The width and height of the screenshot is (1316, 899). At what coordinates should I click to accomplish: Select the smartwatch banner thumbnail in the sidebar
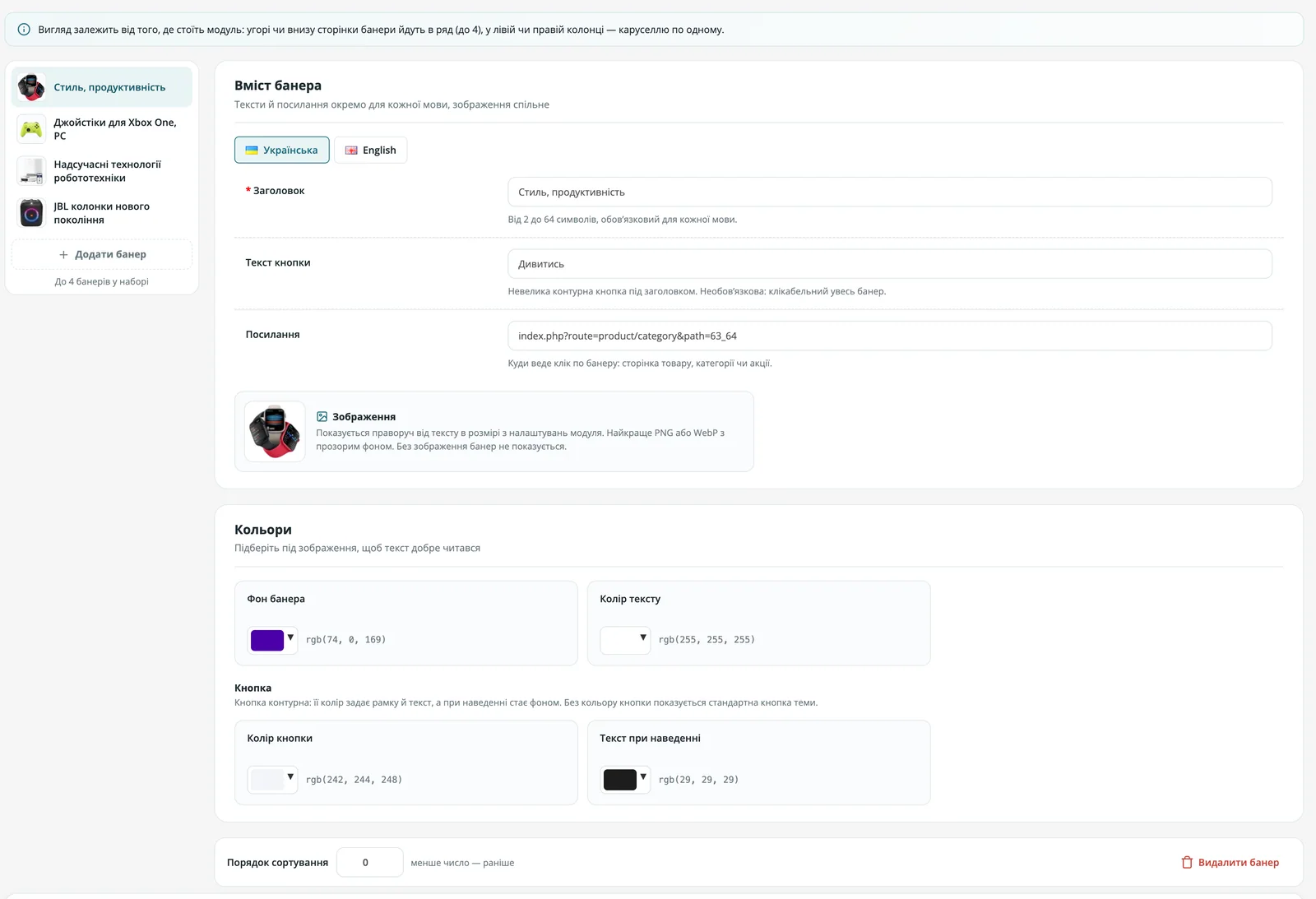(31, 87)
